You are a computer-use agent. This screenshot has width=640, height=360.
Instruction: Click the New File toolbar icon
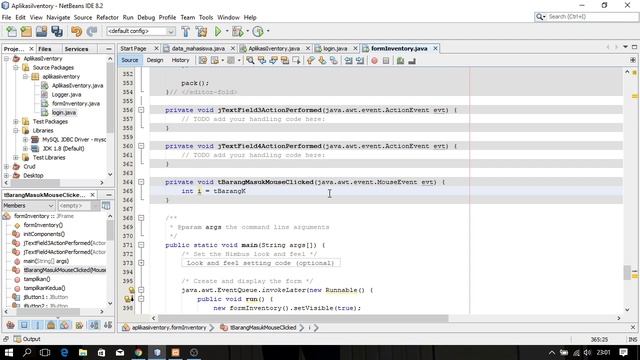pos(11,31)
